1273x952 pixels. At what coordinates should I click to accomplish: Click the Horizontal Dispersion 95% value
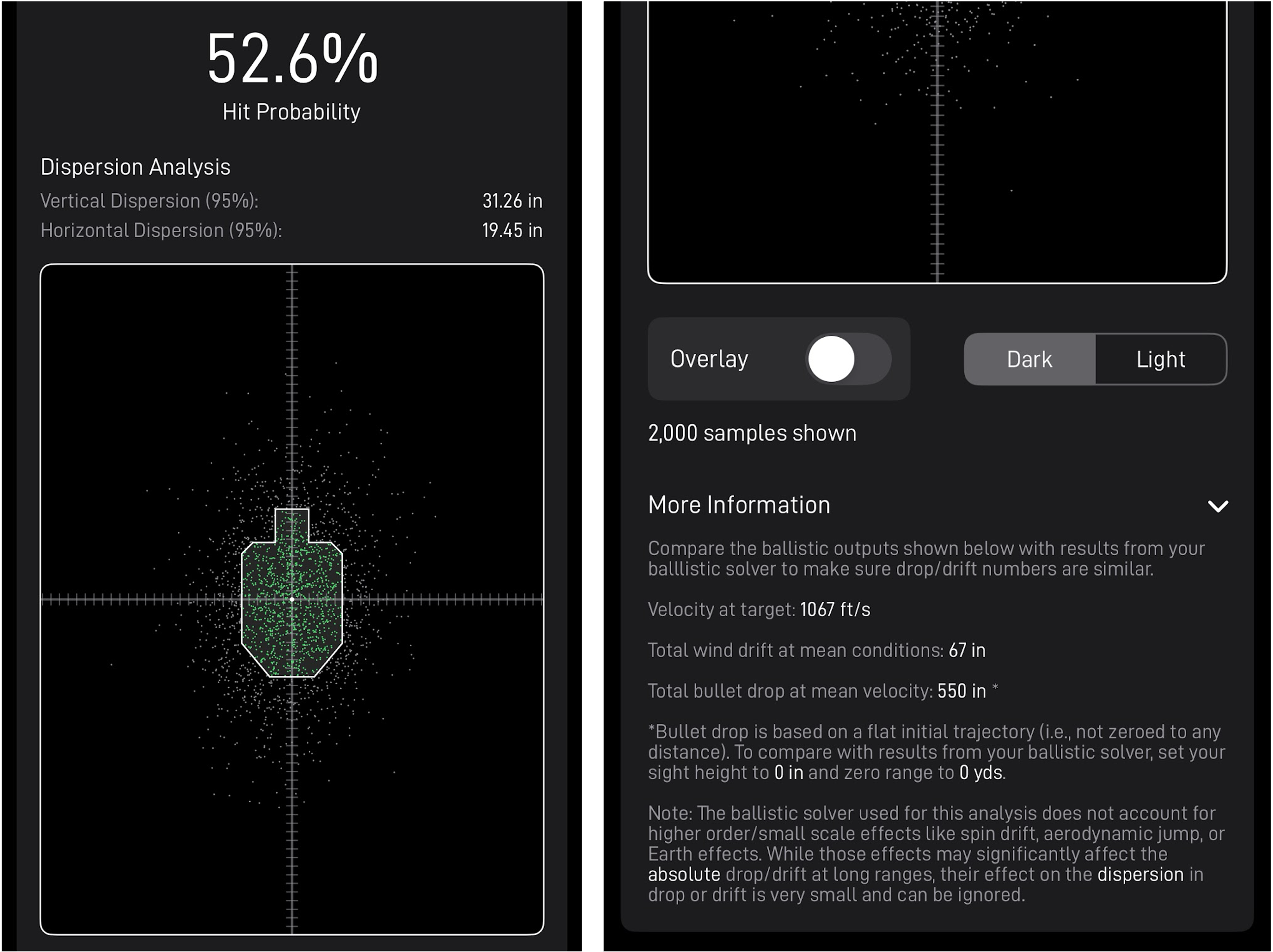tap(512, 230)
